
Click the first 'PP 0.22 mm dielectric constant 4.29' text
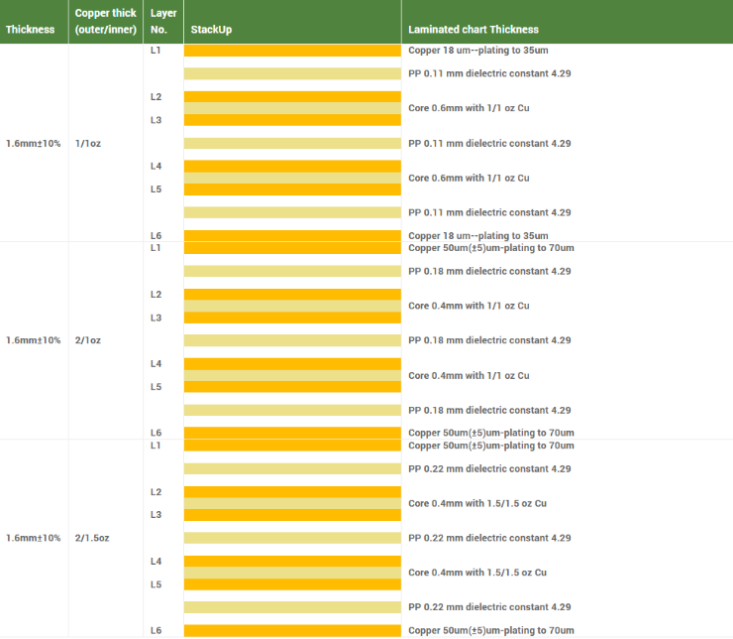point(489,469)
